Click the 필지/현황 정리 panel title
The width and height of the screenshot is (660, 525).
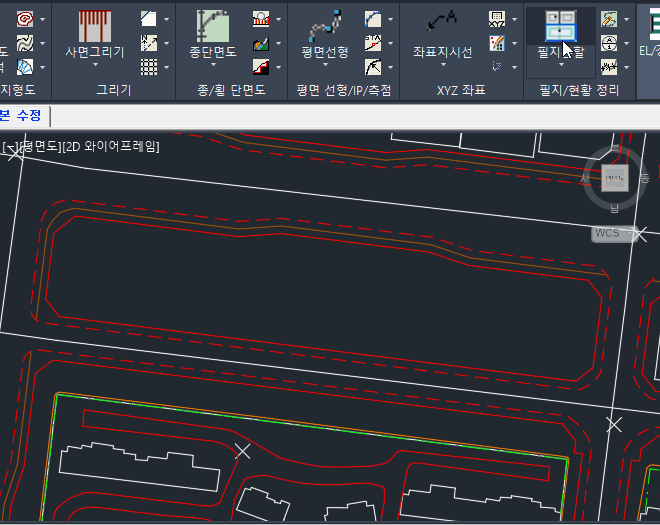point(580,90)
